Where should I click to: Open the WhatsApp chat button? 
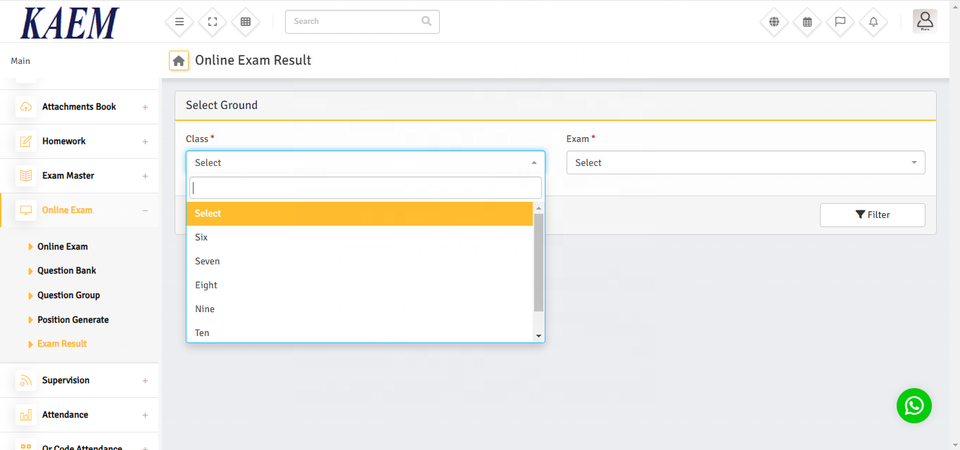pyautogui.click(x=913, y=405)
